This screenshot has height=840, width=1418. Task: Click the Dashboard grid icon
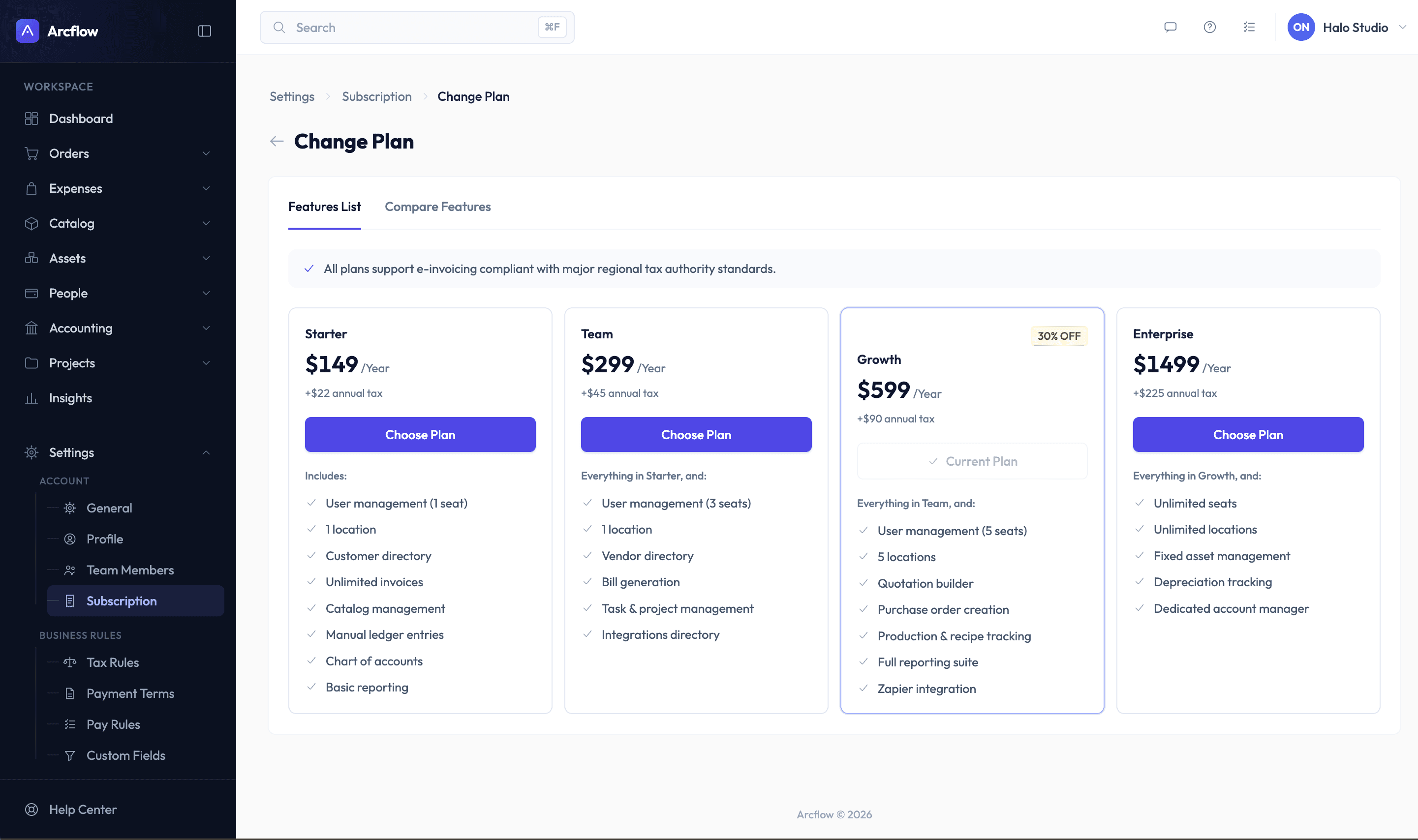click(x=31, y=119)
